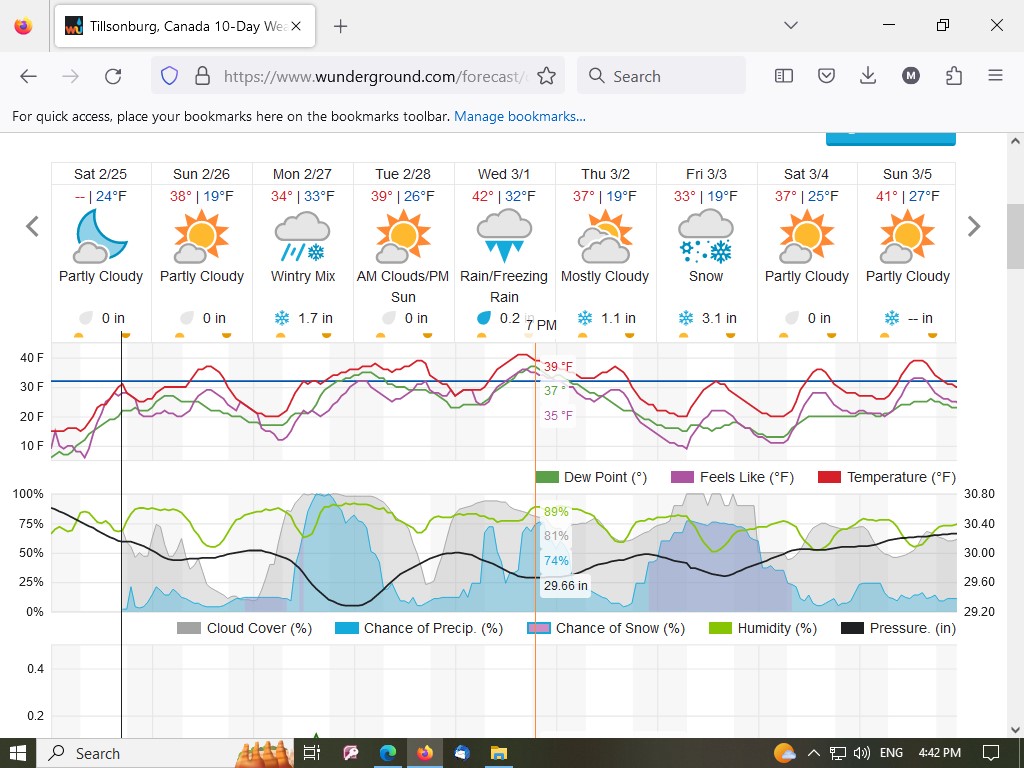This screenshot has height=768, width=1024.
Task: Open Firefox Extensions puzzle icon
Action: coord(953,76)
